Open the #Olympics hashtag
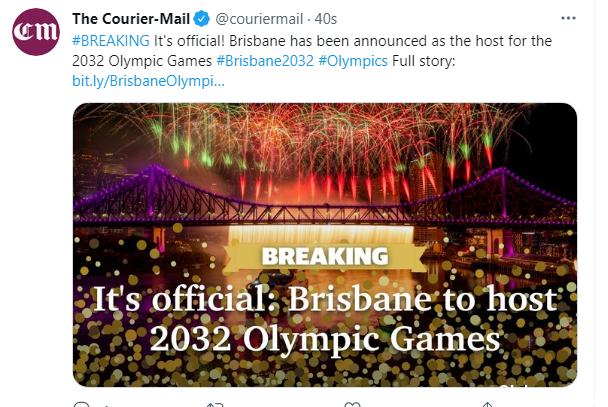Viewport: 608px width, 407px height. pos(353,61)
